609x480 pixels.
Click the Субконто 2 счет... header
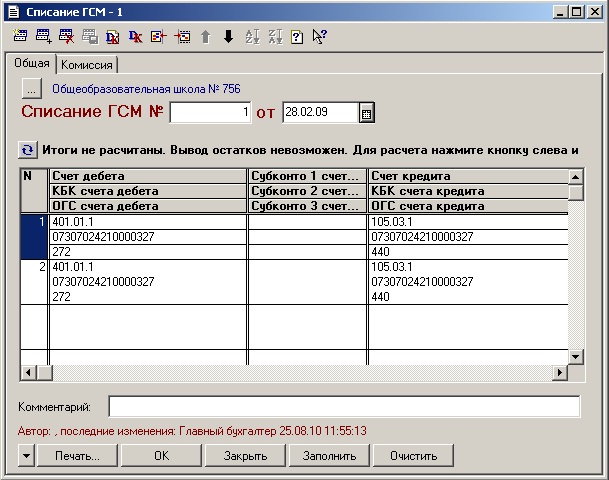(x=307, y=191)
